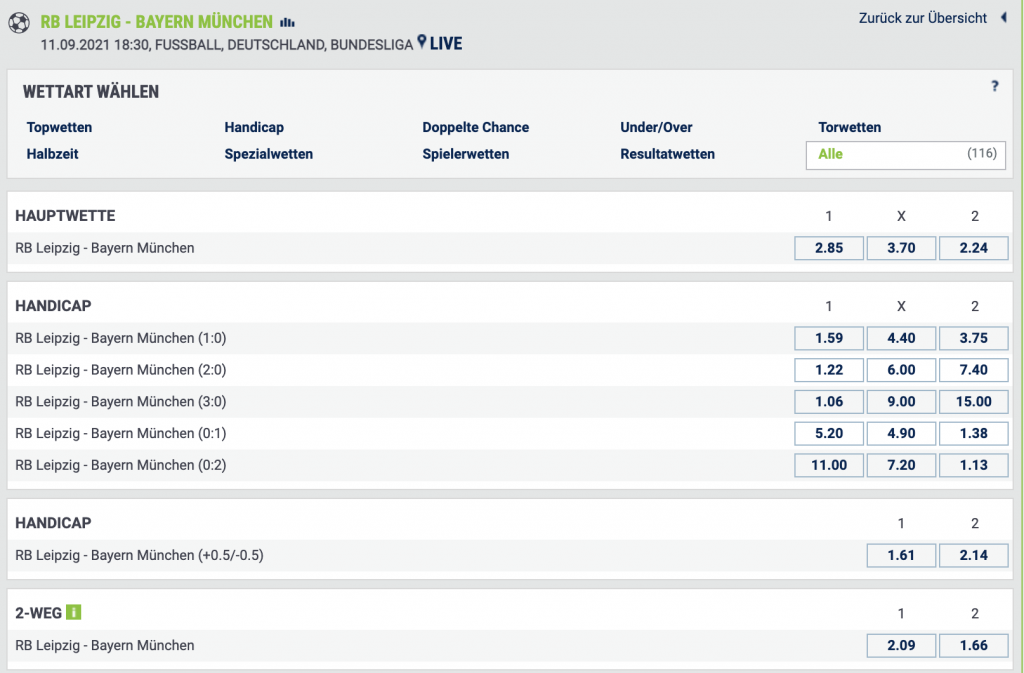Click the soccer ball sport icon

click(x=18, y=23)
